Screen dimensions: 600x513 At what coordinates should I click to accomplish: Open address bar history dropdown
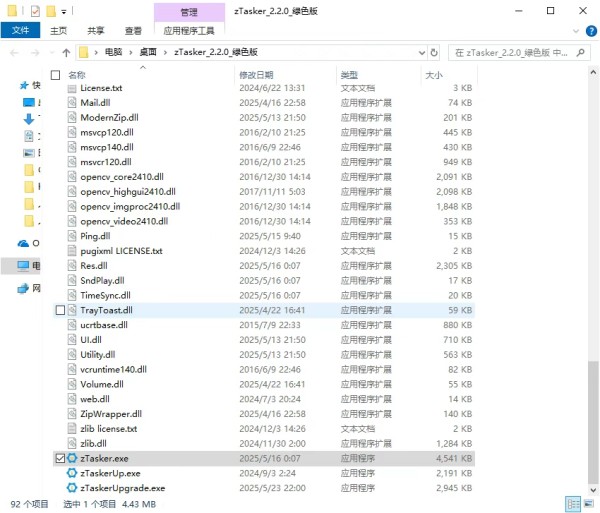422,52
